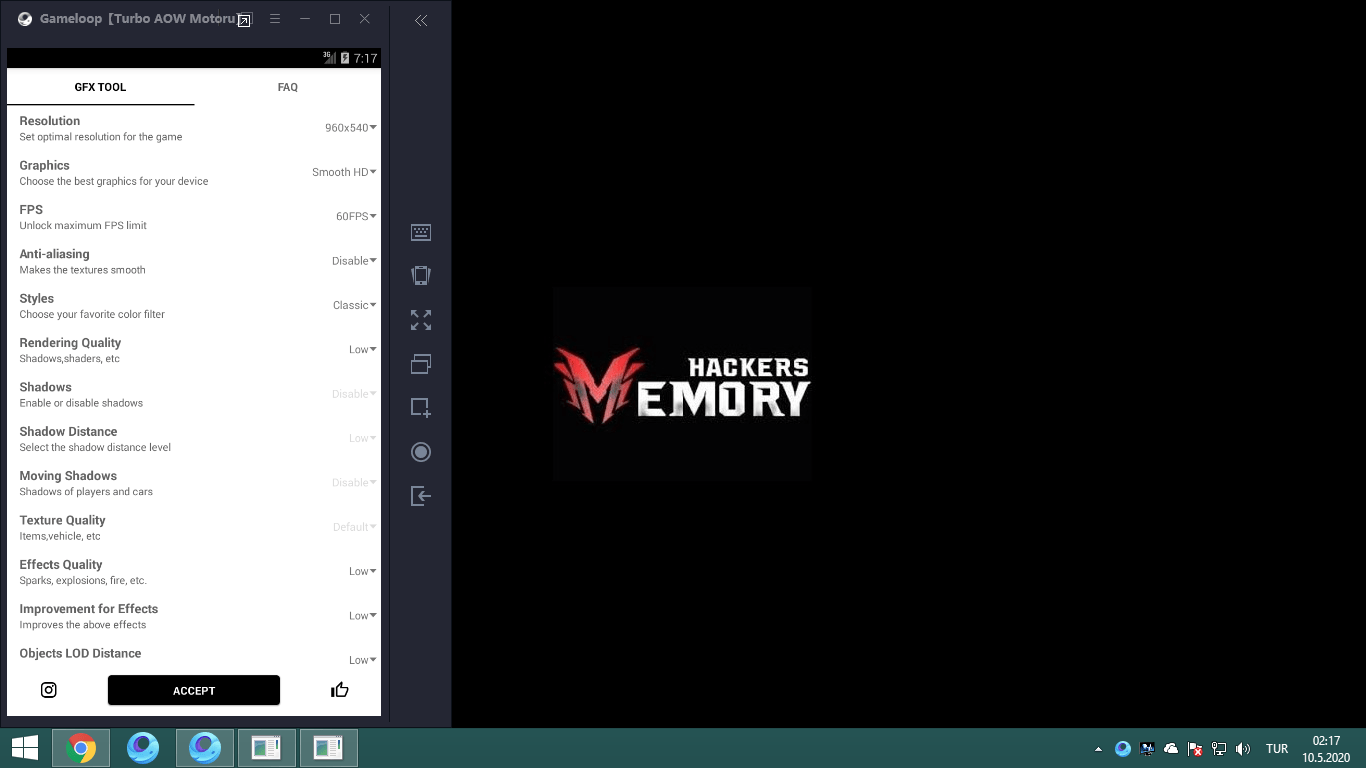Take a screenshot with the sidebar capture icon

click(421, 408)
